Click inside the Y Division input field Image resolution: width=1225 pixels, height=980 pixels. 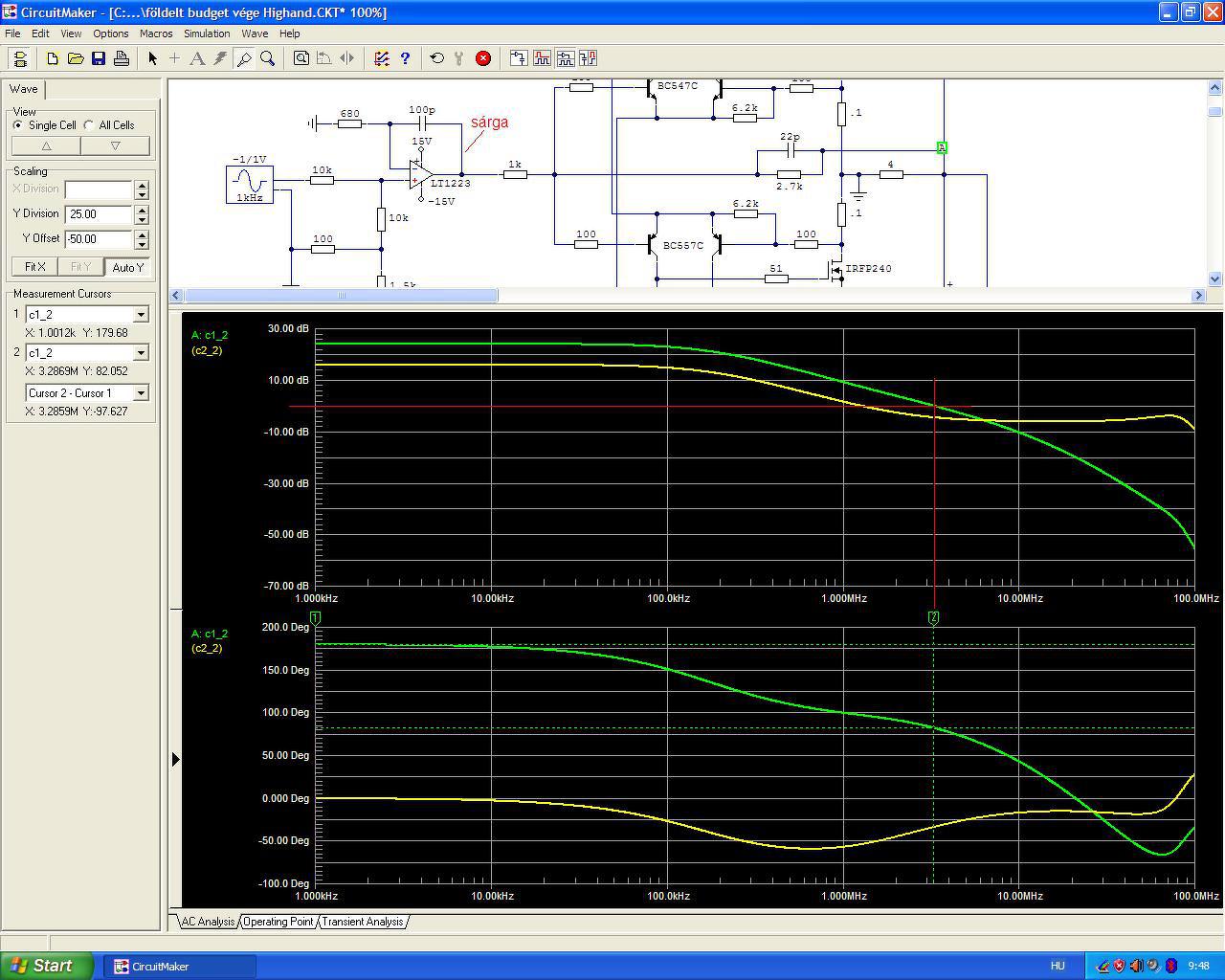98,214
